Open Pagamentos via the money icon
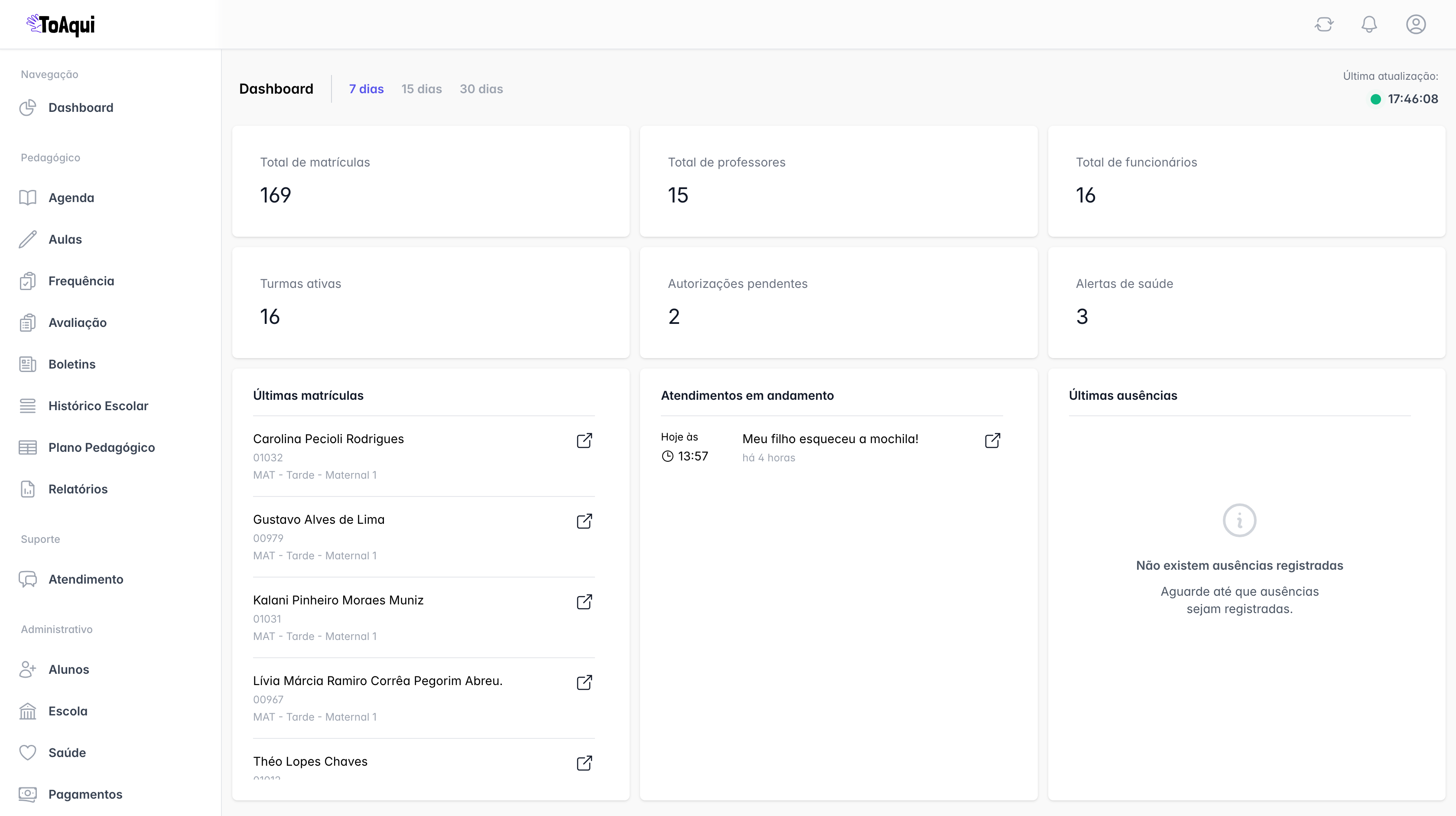This screenshot has height=816, width=1456. point(28,794)
